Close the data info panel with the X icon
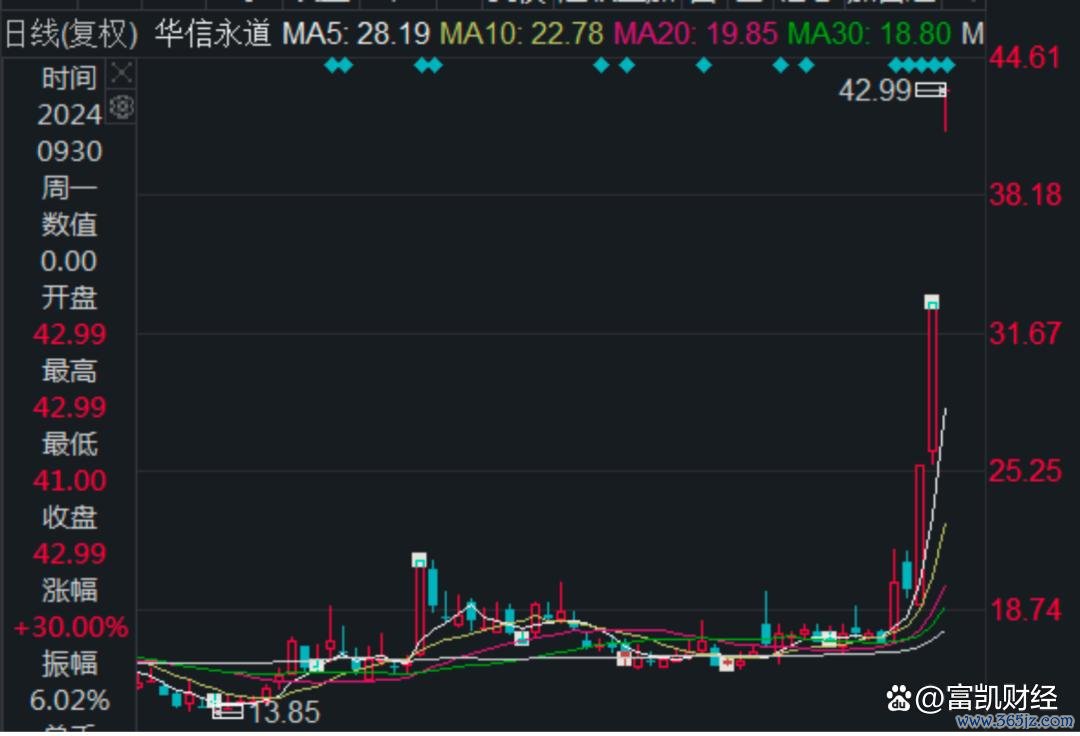The height and width of the screenshot is (736, 1080). pyautogui.click(x=121, y=73)
